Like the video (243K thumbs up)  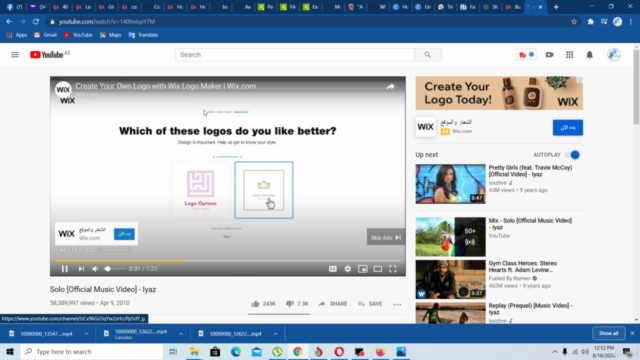tap(263, 304)
